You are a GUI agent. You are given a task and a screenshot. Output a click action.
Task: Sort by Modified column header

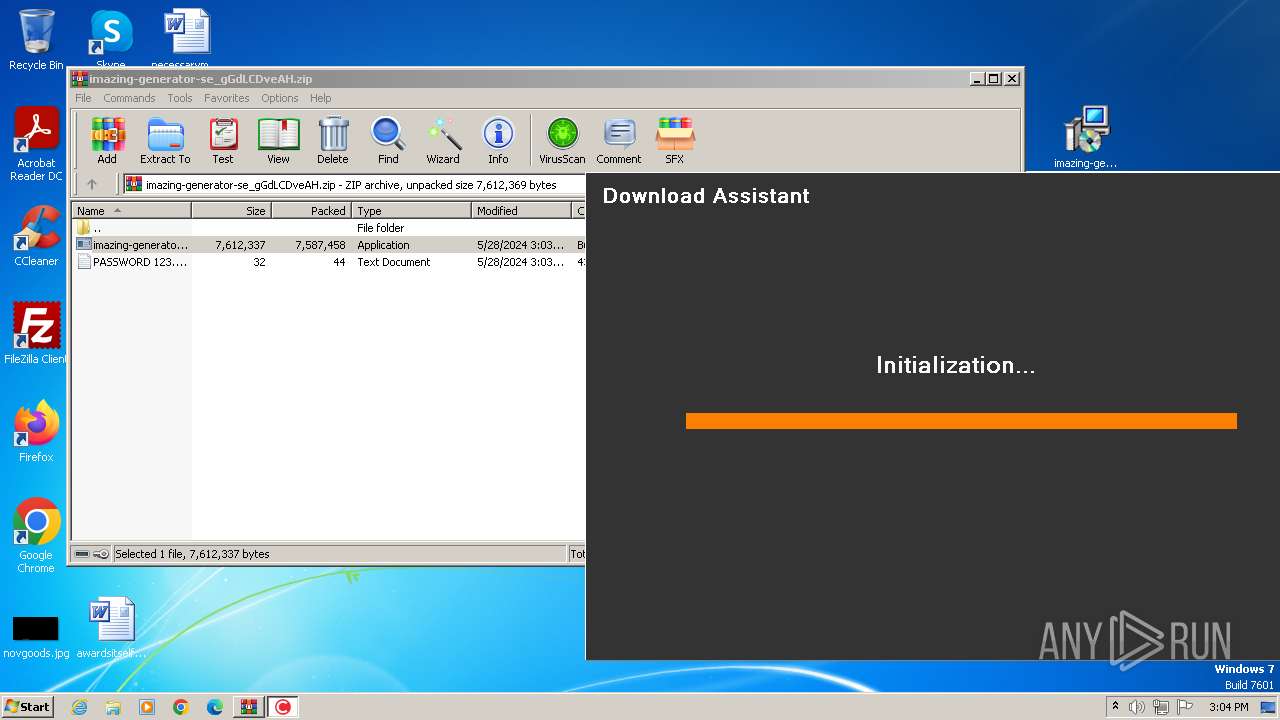[522, 211]
